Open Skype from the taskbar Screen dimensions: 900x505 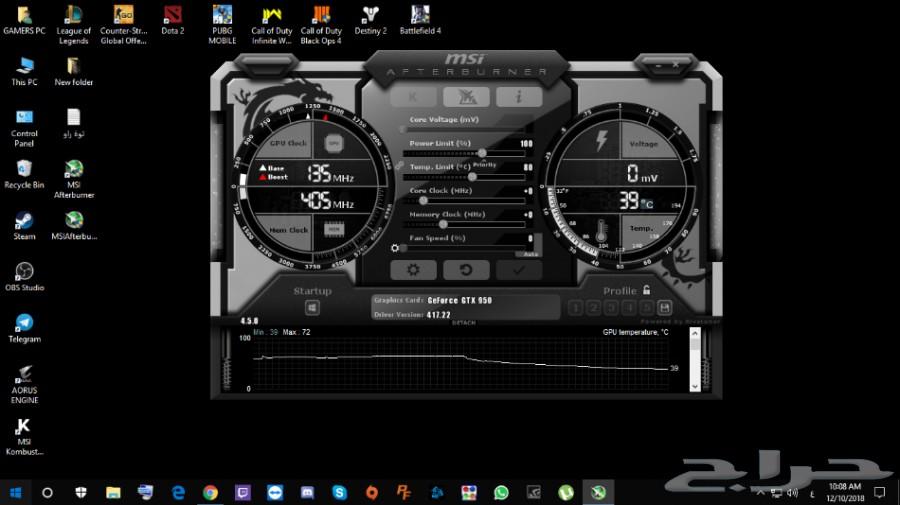(x=339, y=492)
